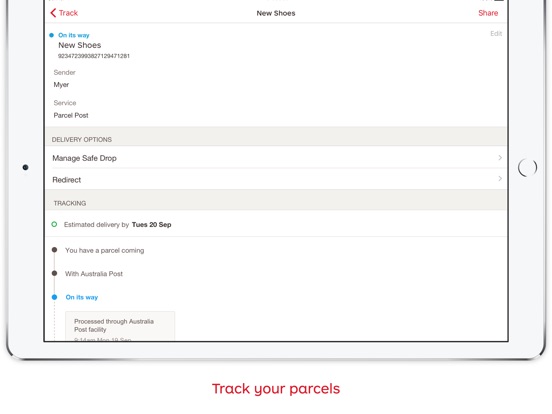Select 'With Australia Post' tracking step
This screenshot has width=552, height=414.
[94, 274]
